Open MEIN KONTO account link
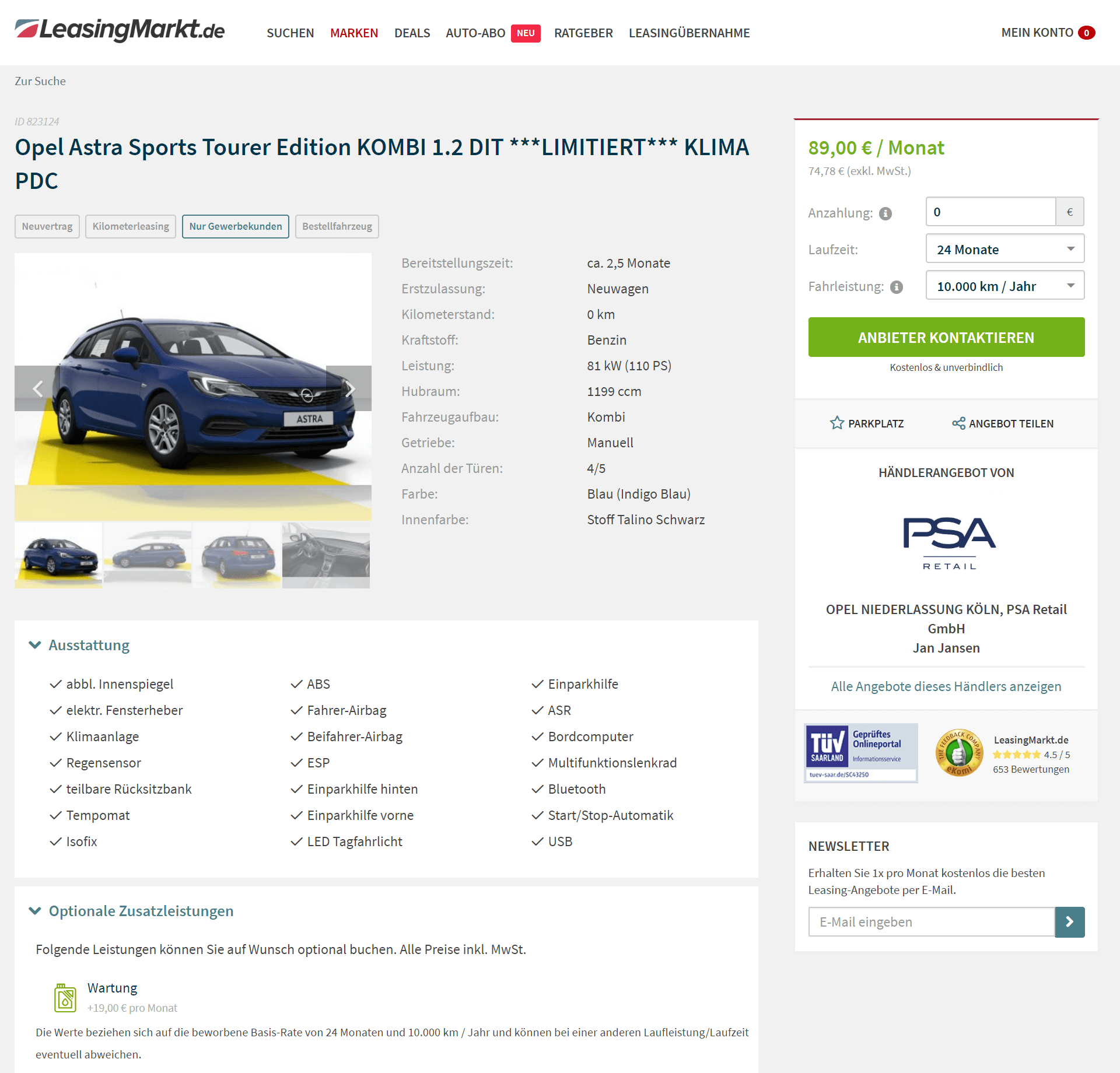 [1037, 33]
